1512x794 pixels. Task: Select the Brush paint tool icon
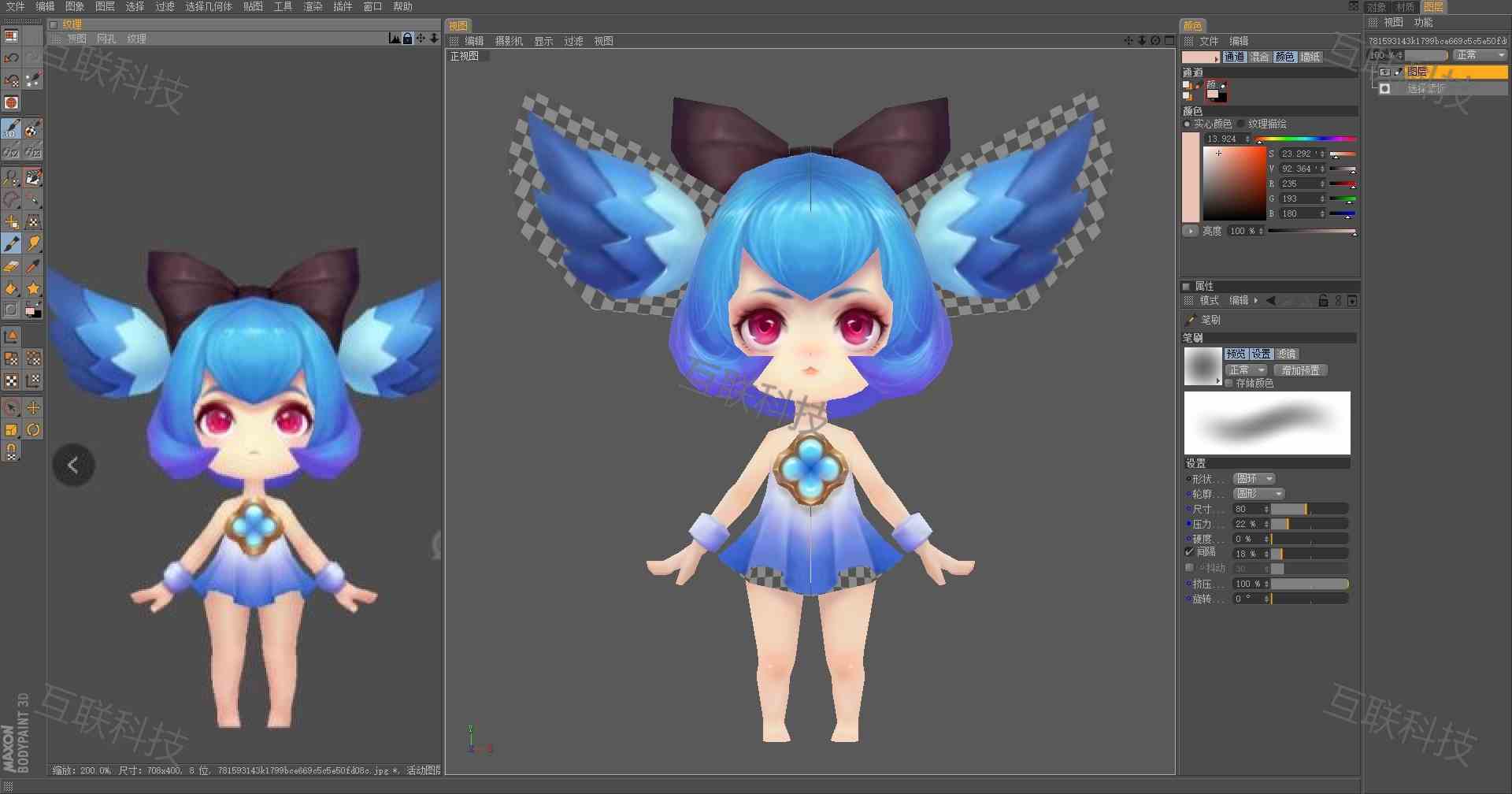coord(11,244)
